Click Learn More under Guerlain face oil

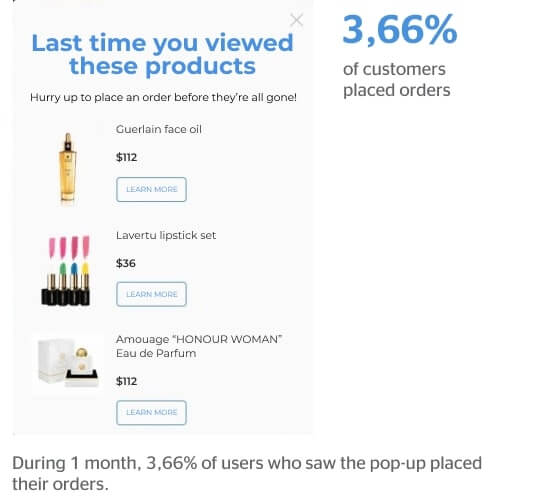151,189
